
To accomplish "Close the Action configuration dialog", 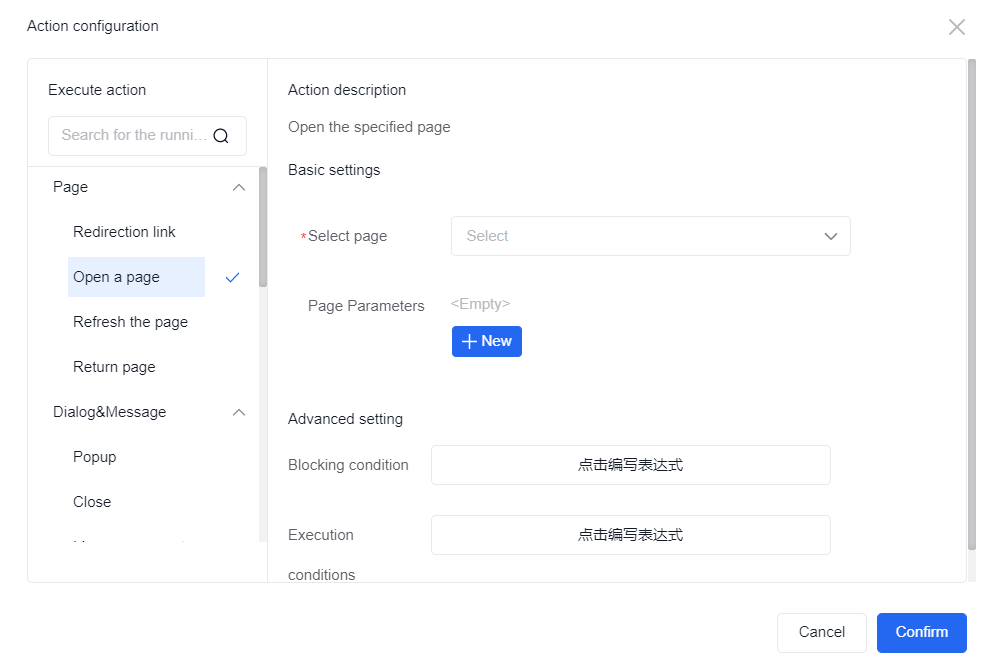I will [x=956, y=27].
